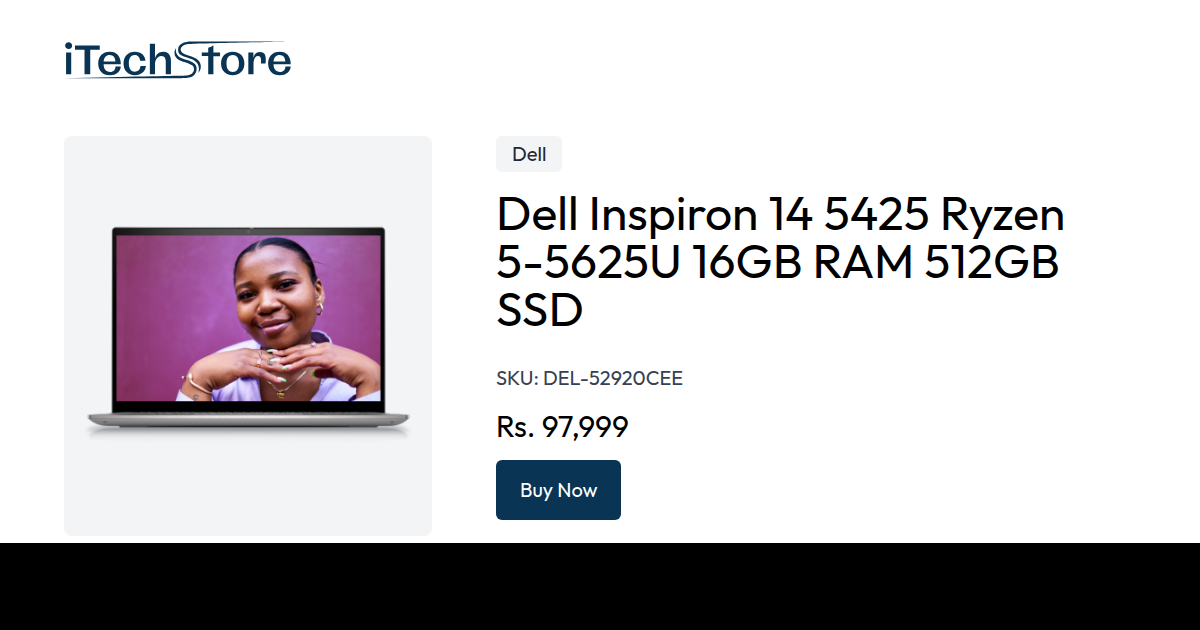
Task: Select the Dell brand tag
Action: 529,154
